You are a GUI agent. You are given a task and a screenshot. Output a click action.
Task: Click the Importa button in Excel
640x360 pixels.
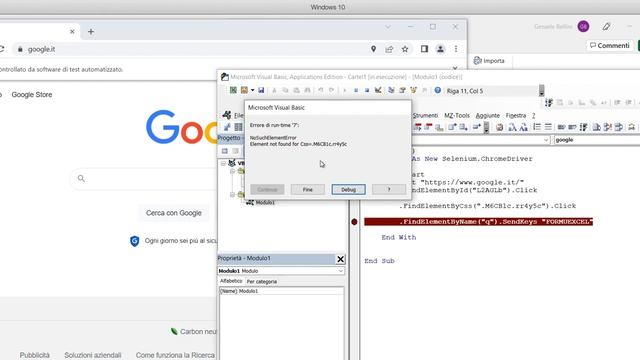(x=489, y=61)
